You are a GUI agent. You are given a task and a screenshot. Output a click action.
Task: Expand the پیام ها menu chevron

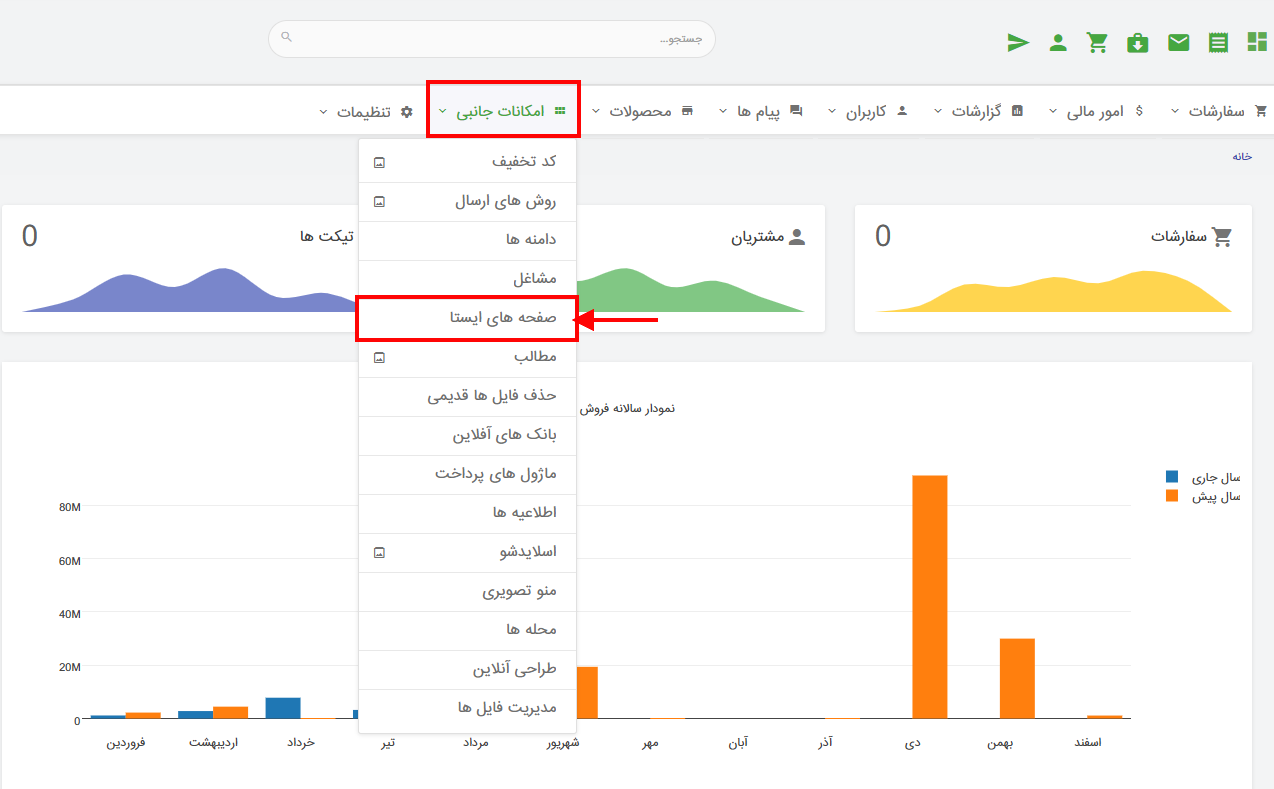tap(723, 111)
